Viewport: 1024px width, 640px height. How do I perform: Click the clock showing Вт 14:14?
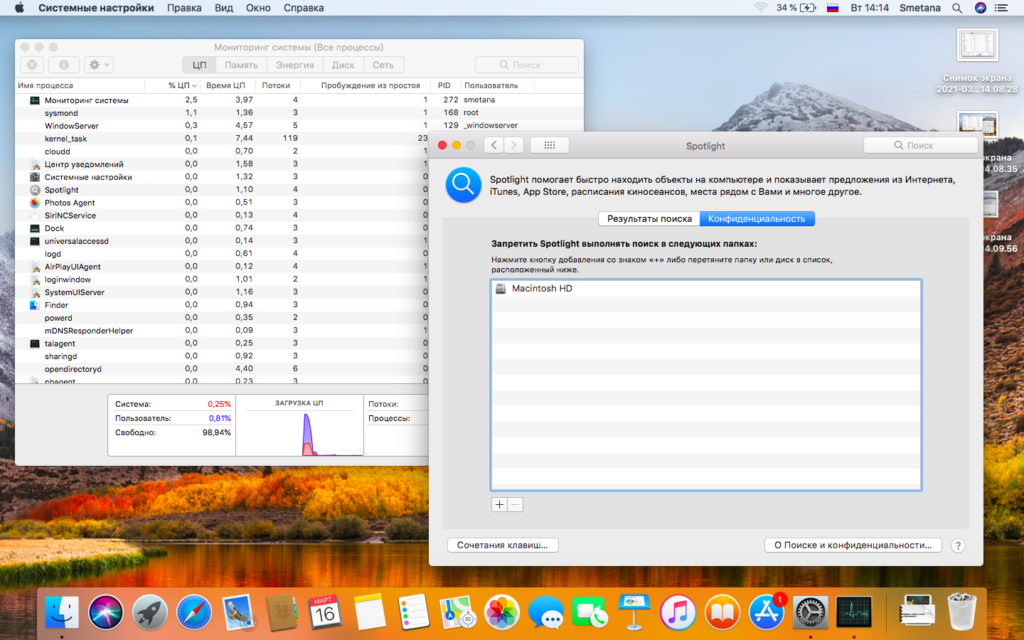coord(869,8)
